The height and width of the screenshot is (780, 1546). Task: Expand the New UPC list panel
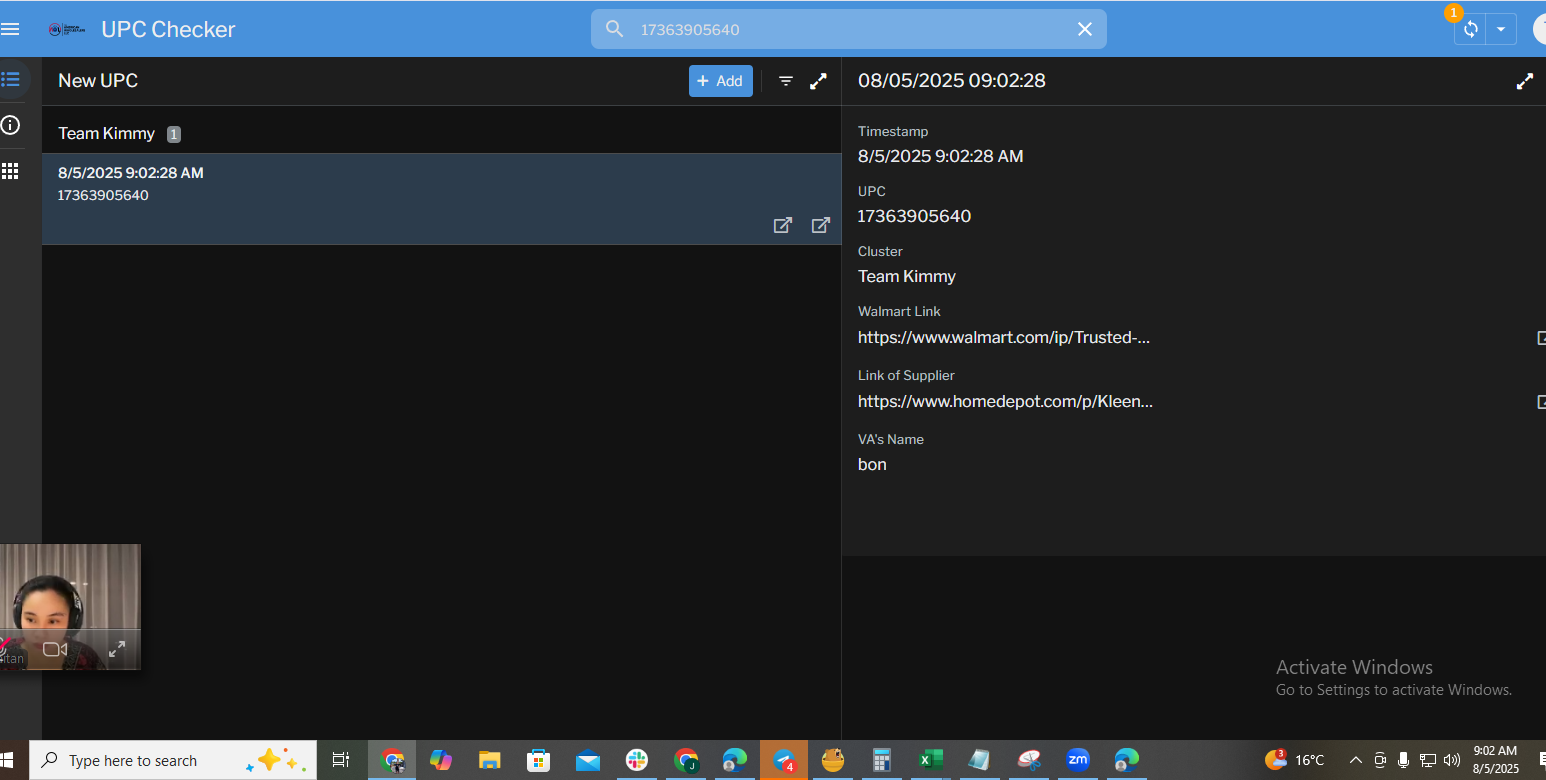pyautogui.click(x=818, y=81)
